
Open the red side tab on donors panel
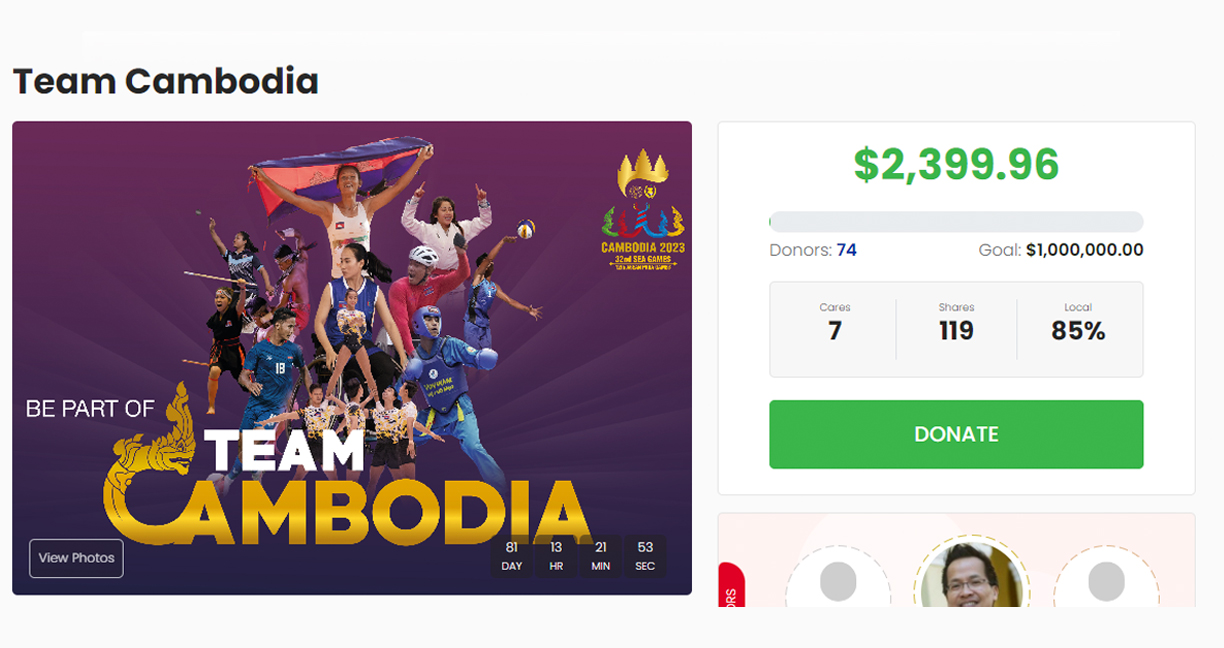pos(730,586)
